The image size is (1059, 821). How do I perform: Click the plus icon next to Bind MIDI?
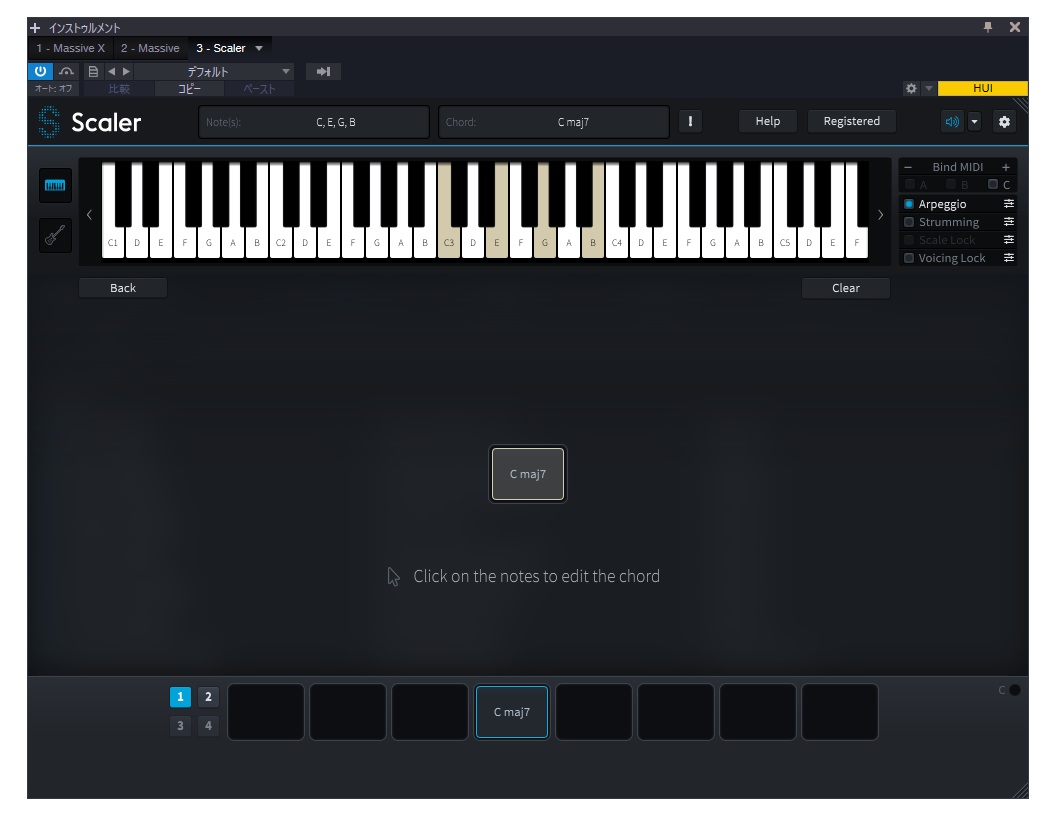(x=1006, y=167)
